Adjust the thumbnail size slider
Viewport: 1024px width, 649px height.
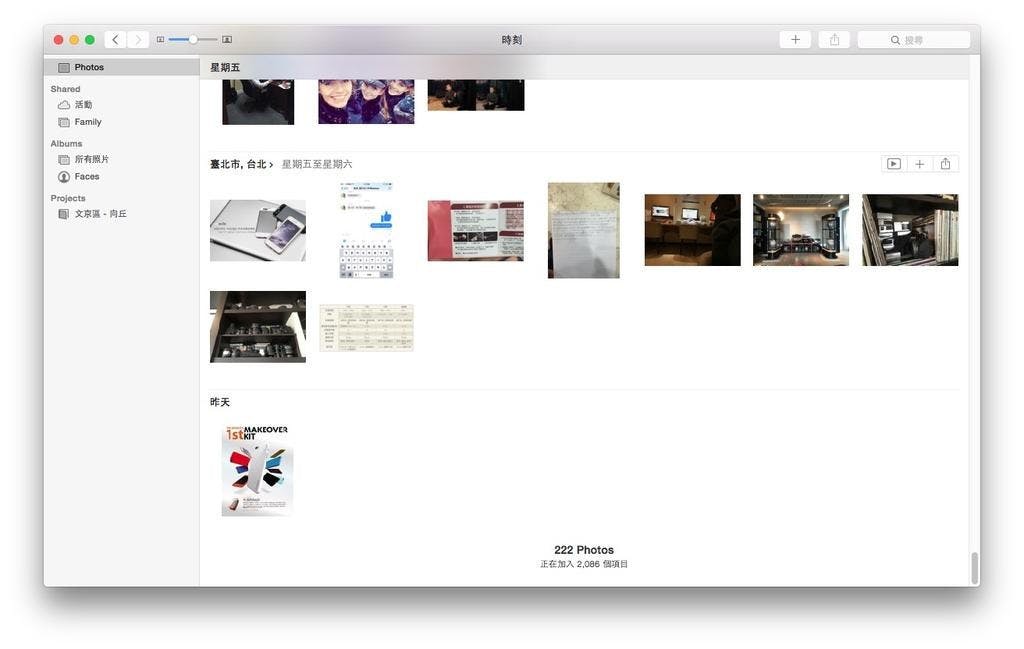click(x=193, y=40)
